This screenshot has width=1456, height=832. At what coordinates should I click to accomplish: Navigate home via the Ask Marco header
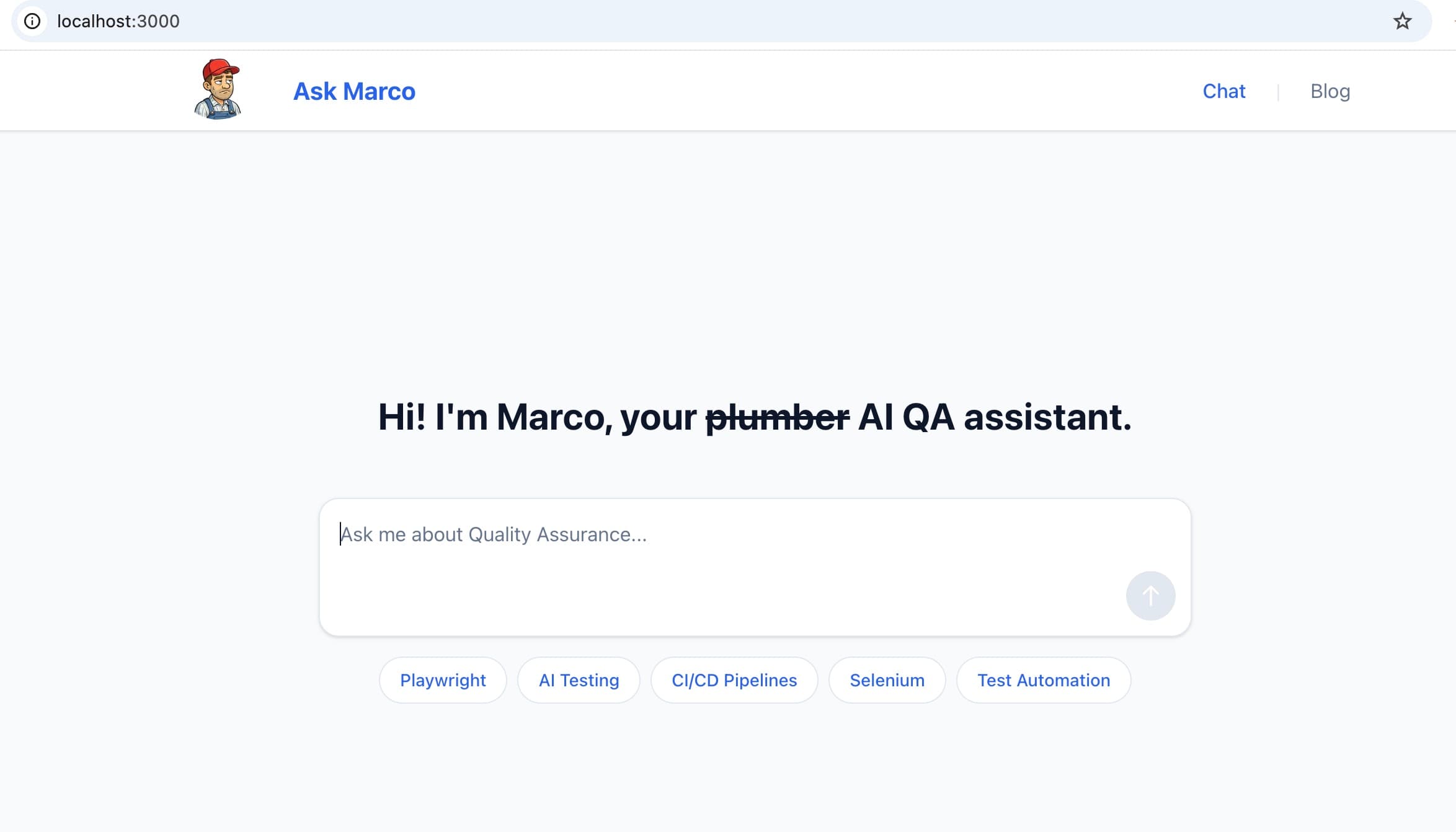[x=354, y=91]
